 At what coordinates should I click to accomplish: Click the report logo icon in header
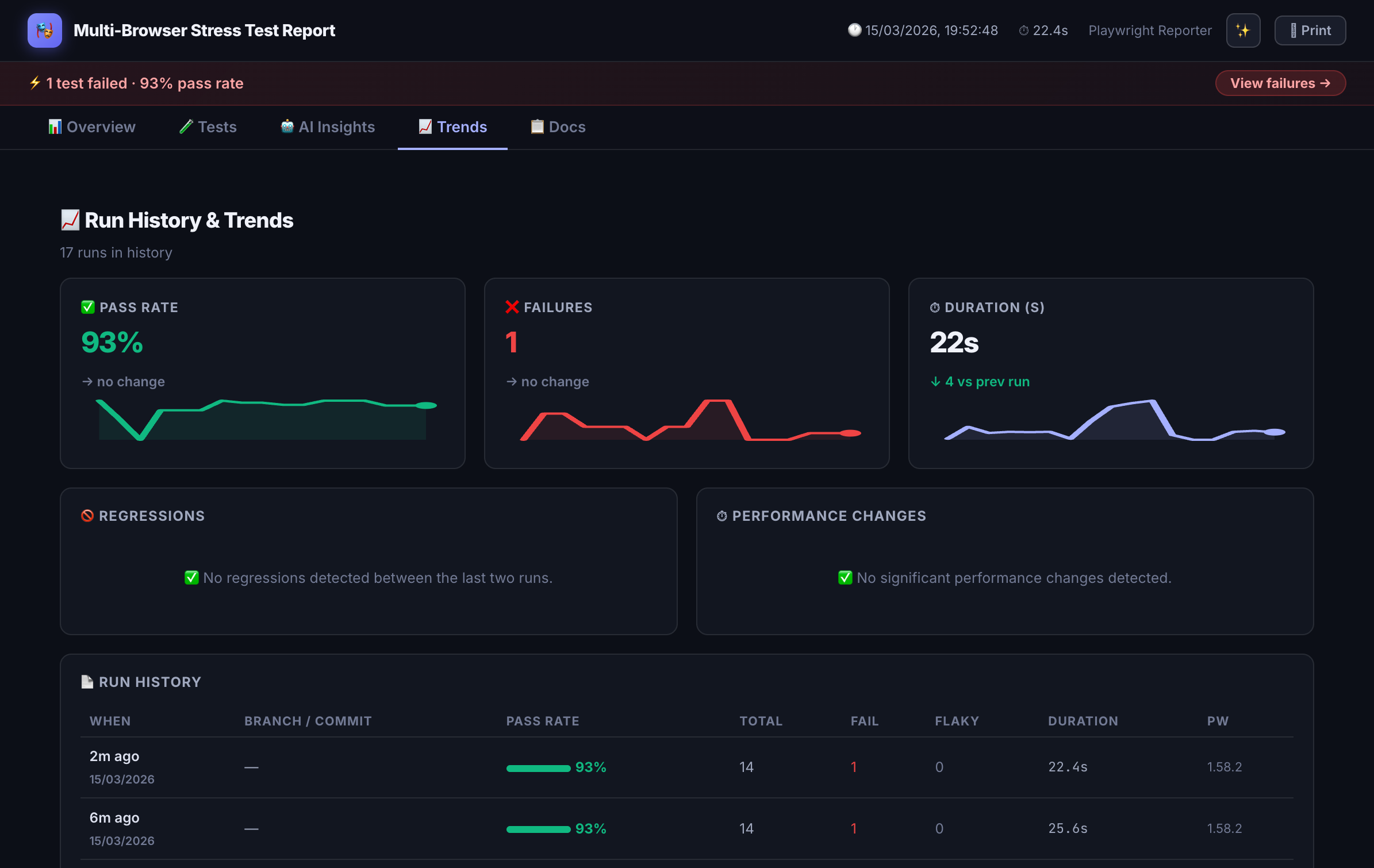click(x=45, y=30)
